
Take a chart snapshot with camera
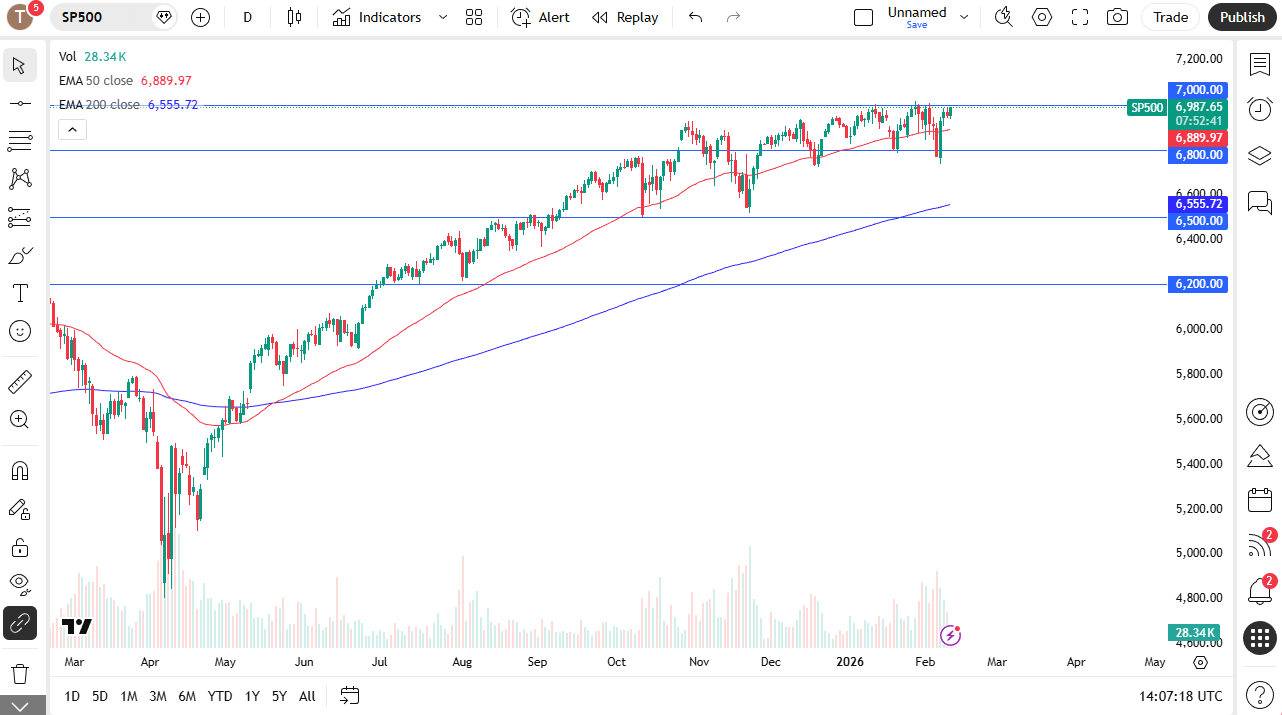pyautogui.click(x=1117, y=17)
